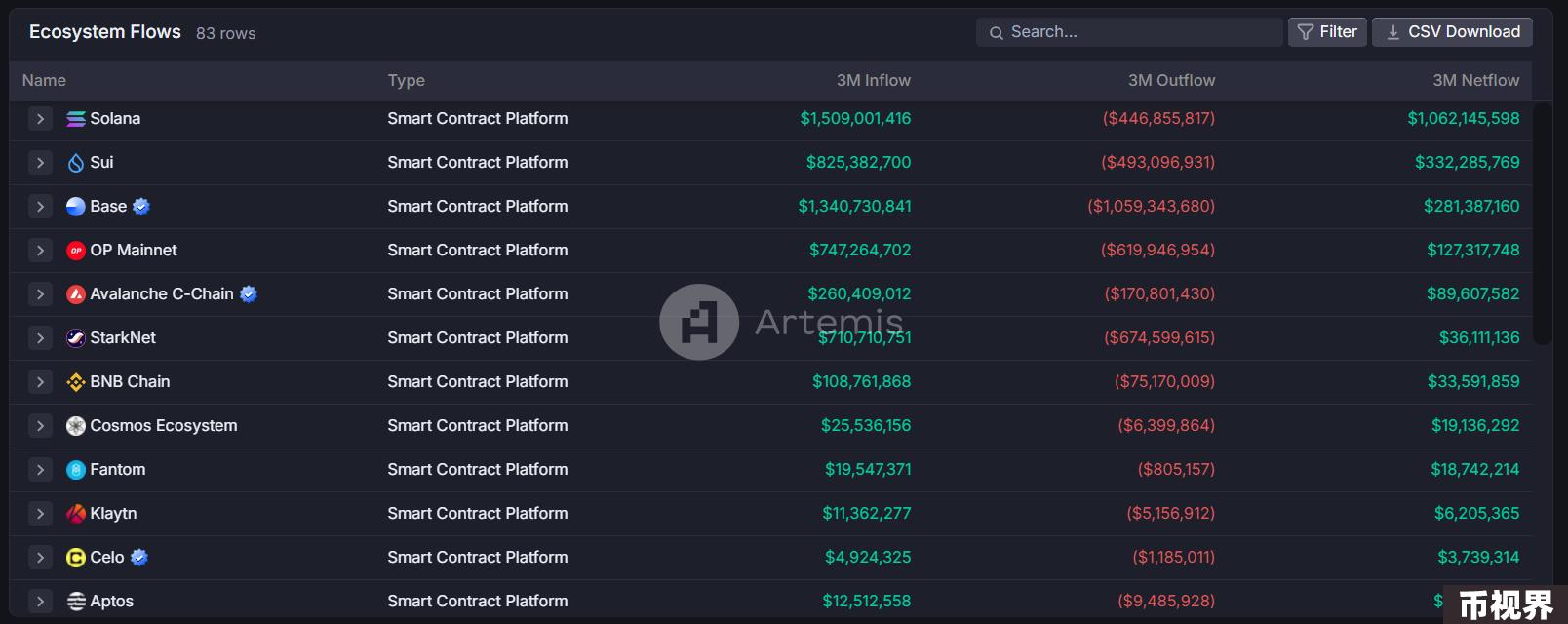The height and width of the screenshot is (624, 1568).
Task: Expand the Fantom row
Action: [40, 470]
